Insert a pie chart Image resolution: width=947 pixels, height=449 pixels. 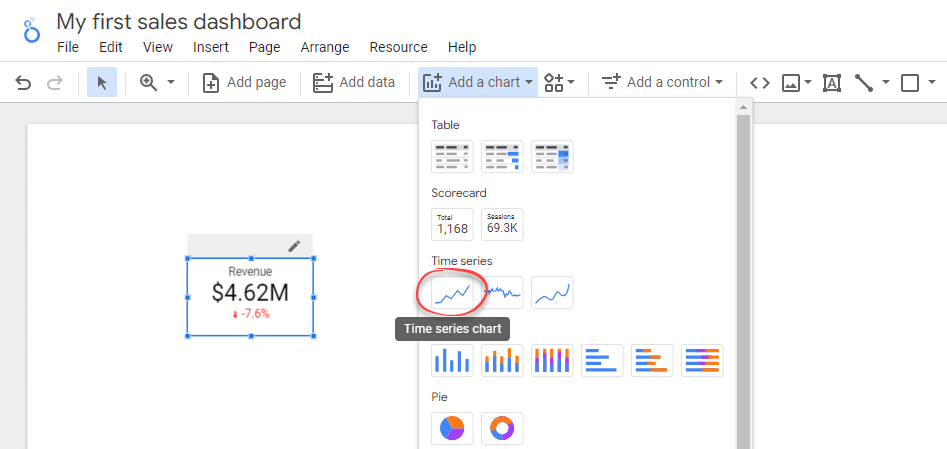click(452, 428)
